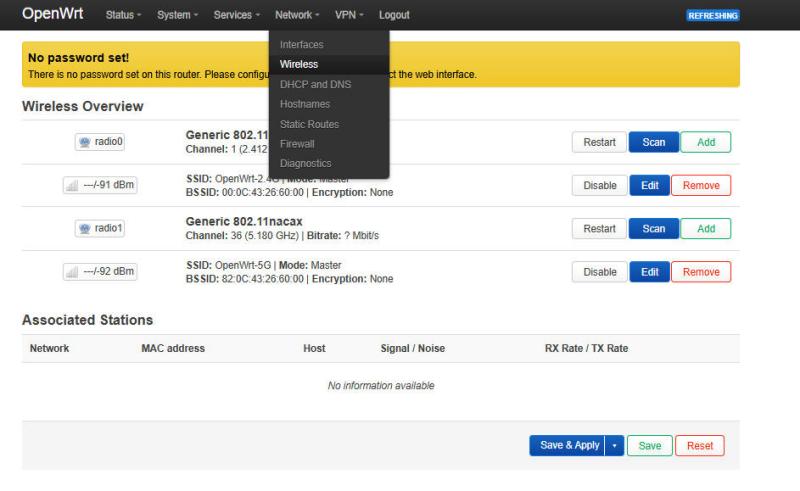800x491 pixels.
Task: Expand the Save & Apply options arrow
Action: coord(614,446)
